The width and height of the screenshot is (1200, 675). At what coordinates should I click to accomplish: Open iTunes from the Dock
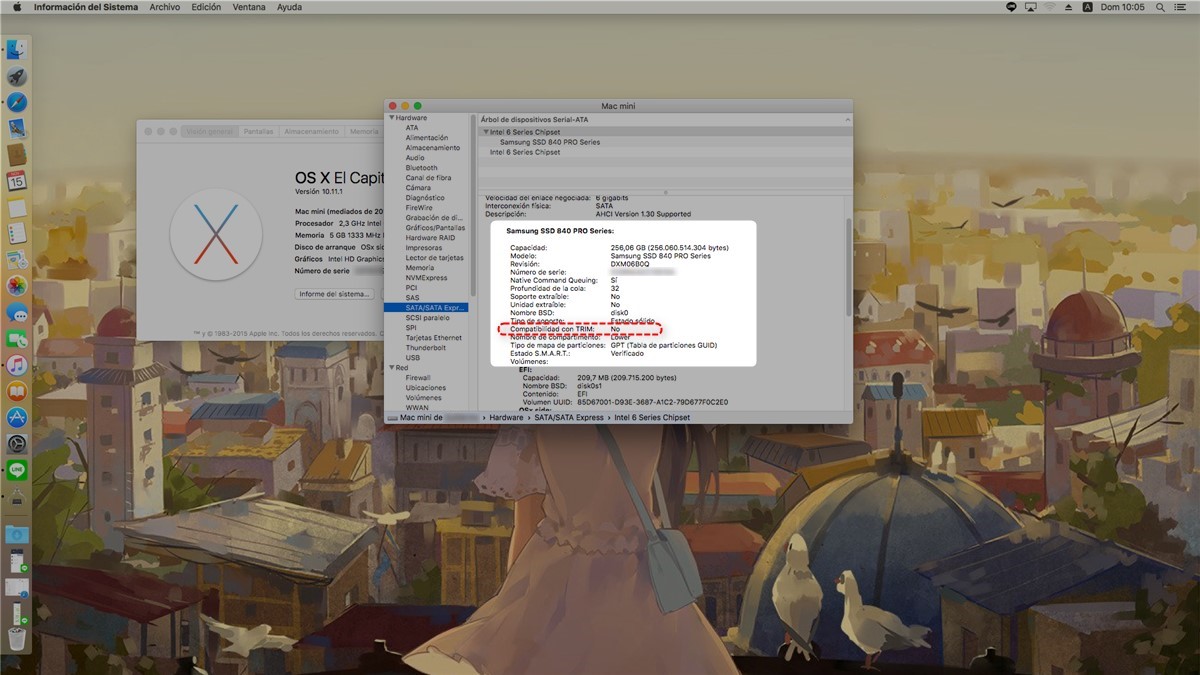tap(16, 365)
